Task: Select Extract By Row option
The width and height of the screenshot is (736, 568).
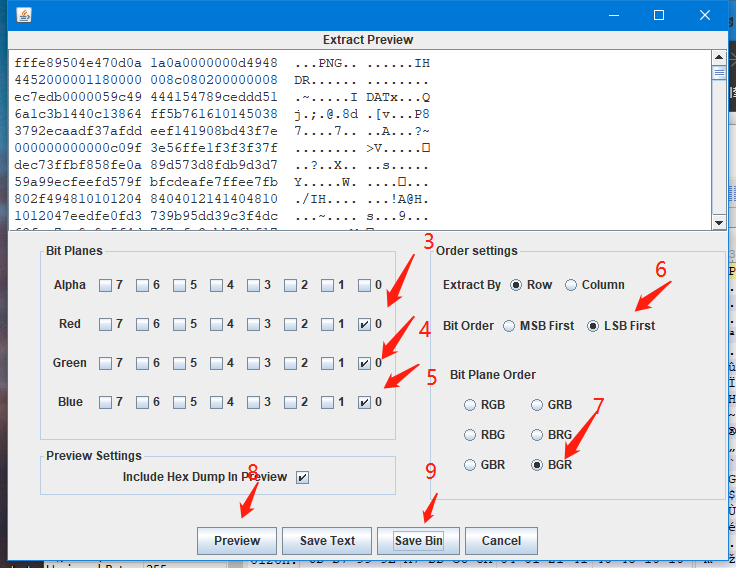Action: [516, 285]
